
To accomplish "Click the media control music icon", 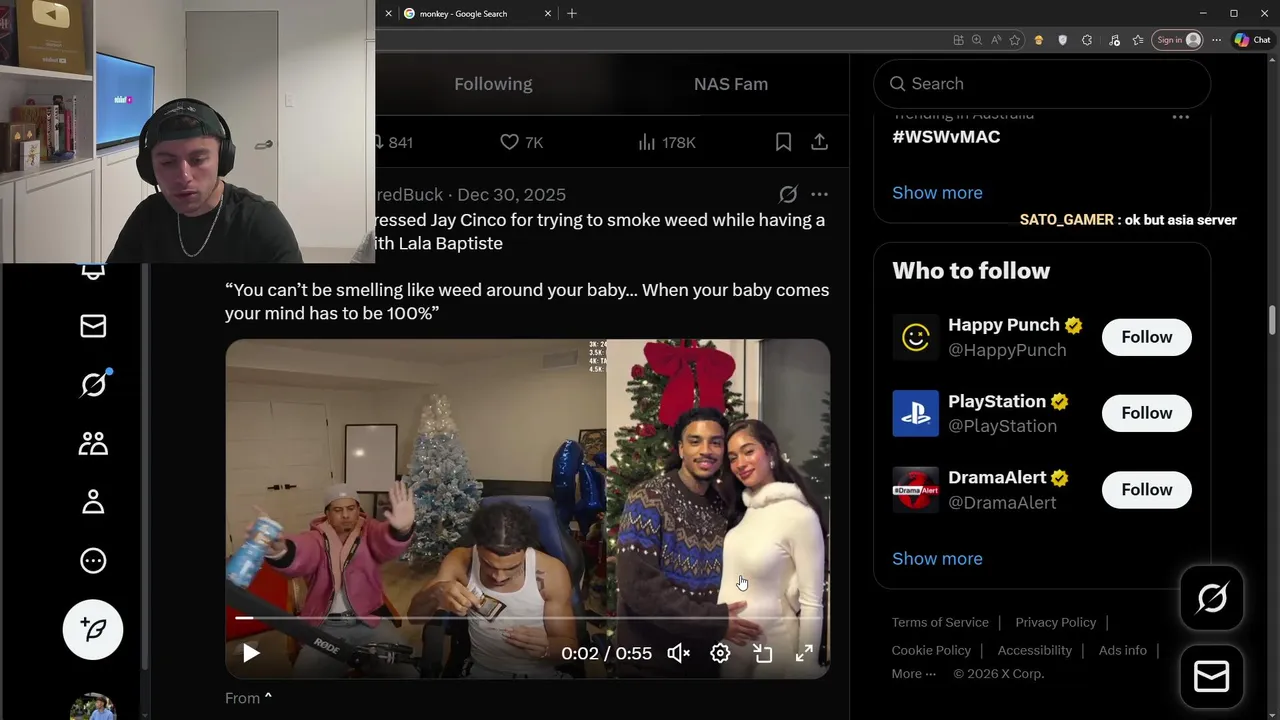I will click(1114, 40).
